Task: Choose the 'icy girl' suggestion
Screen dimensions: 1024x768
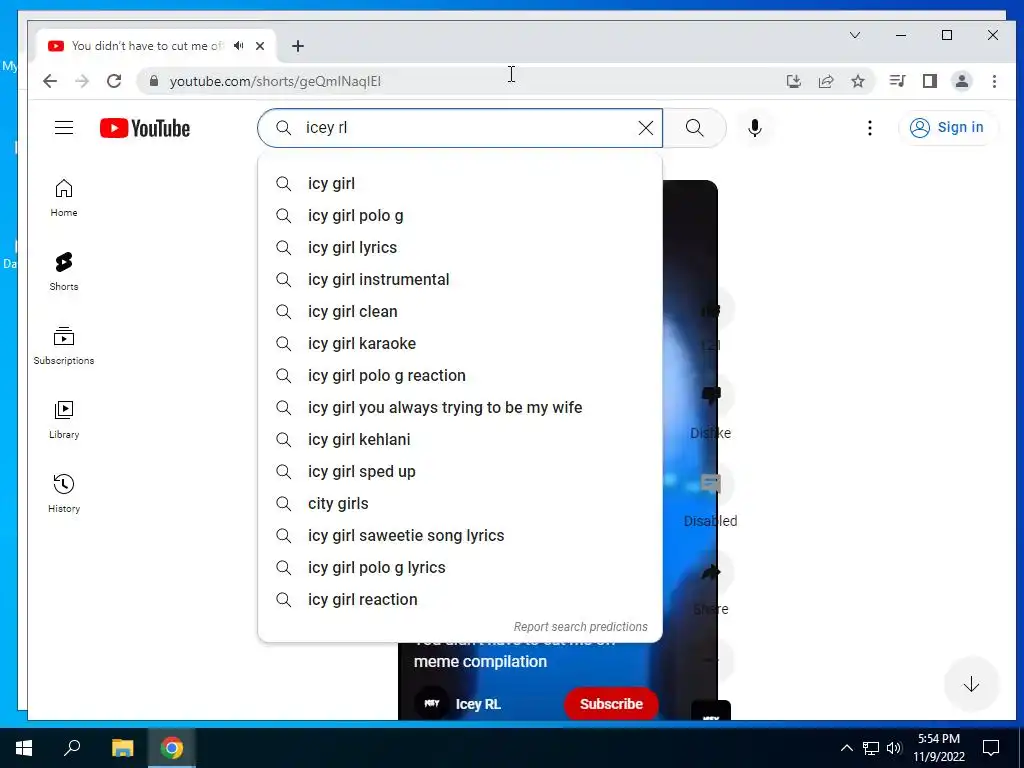Action: (460, 184)
